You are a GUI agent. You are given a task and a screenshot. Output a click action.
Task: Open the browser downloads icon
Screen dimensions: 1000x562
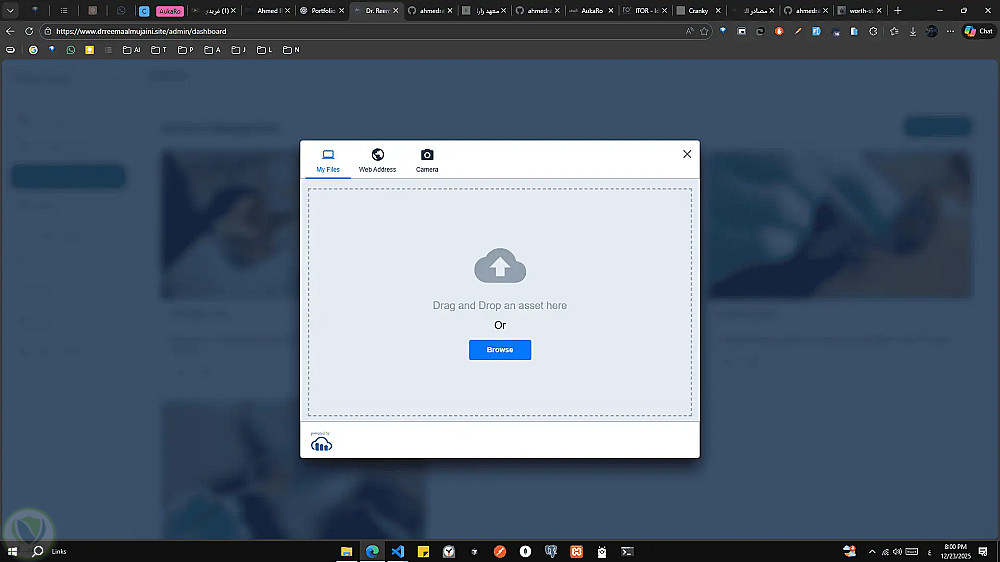coord(913,31)
